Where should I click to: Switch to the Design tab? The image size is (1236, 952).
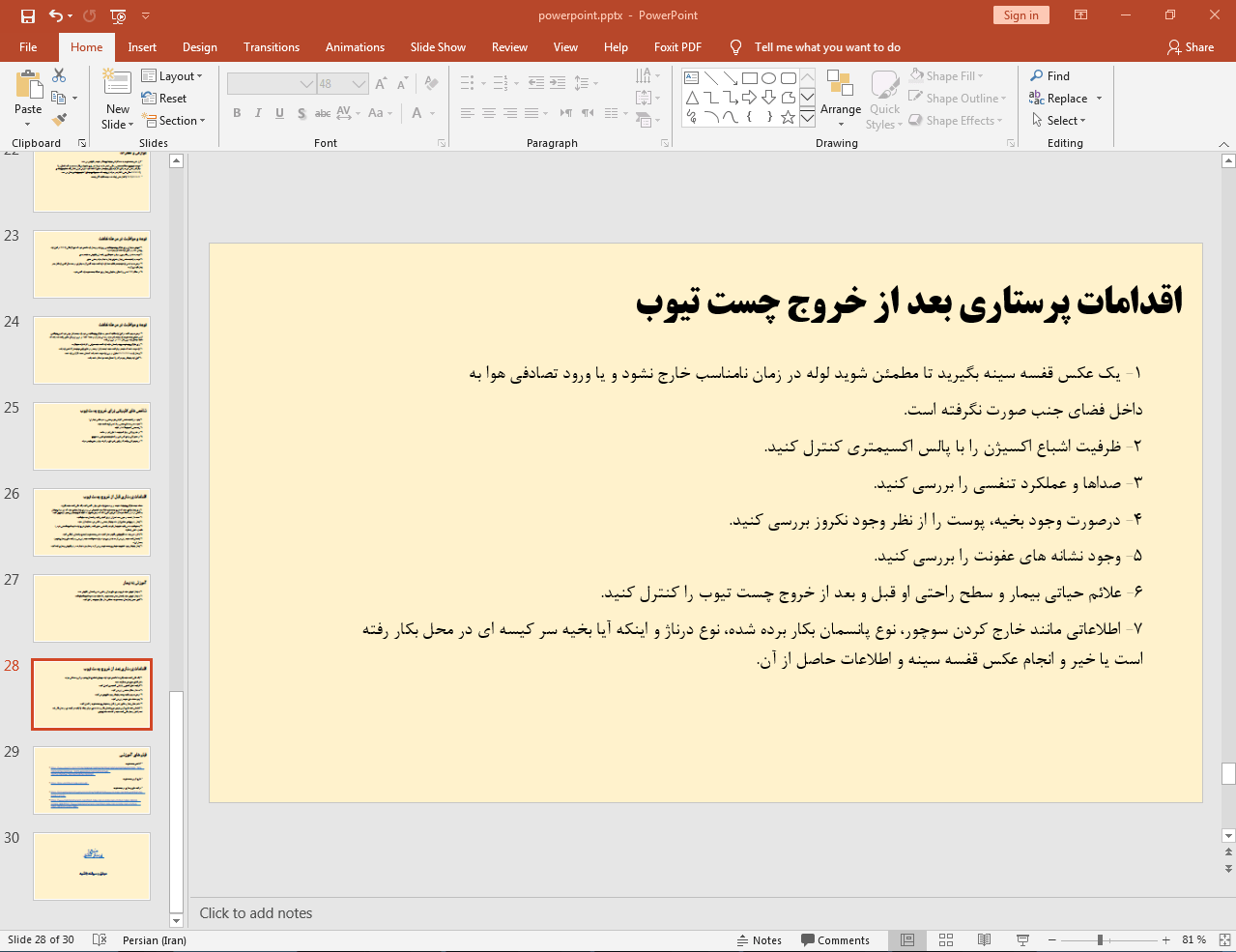click(x=200, y=47)
